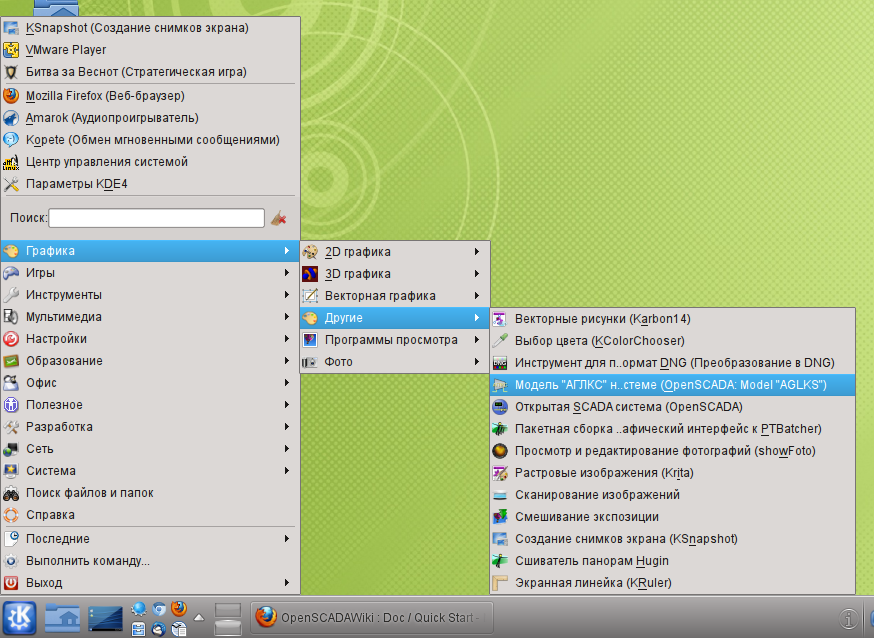
Task: Open Последние recent items submenu
Action: click(x=150, y=539)
